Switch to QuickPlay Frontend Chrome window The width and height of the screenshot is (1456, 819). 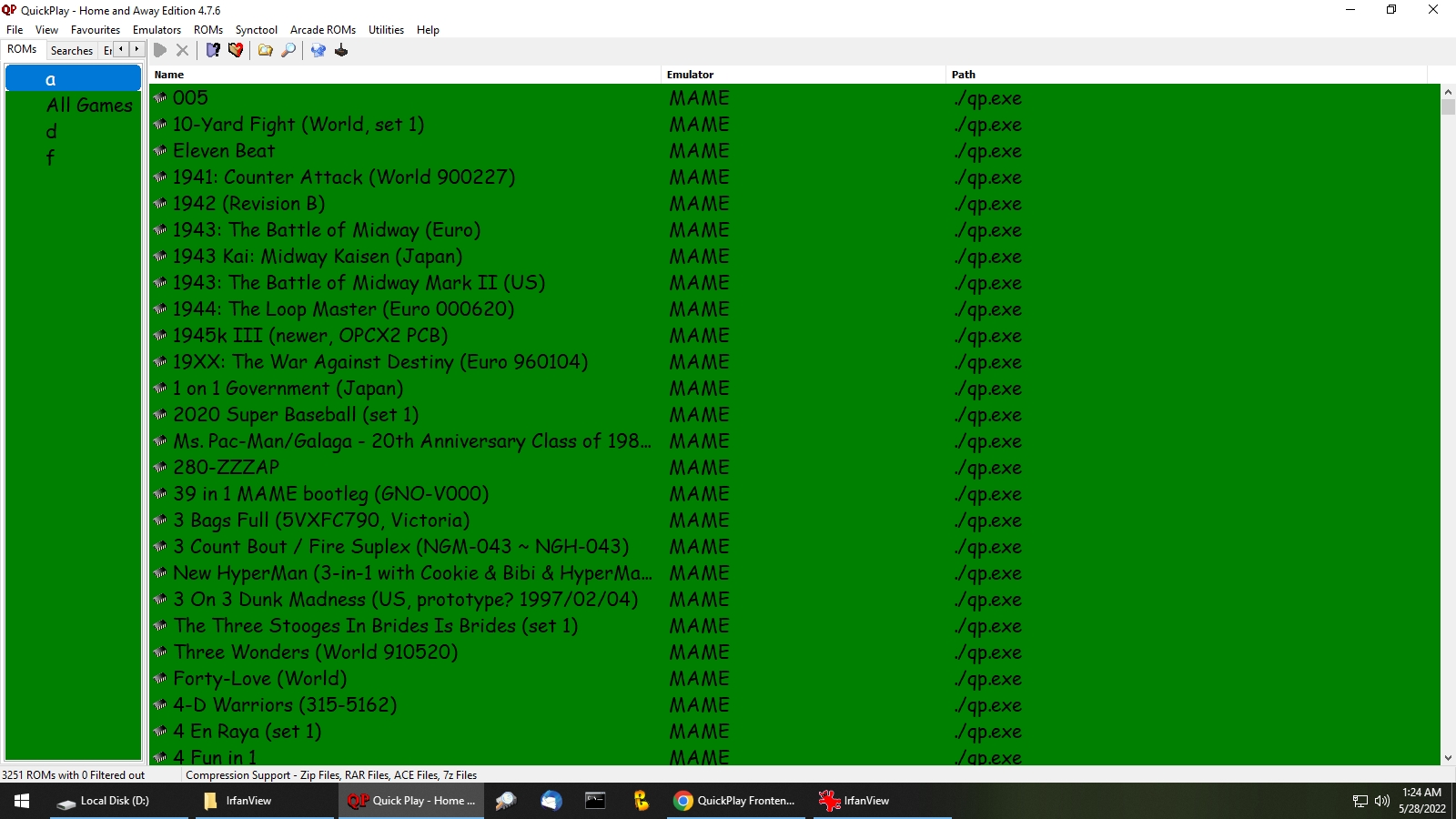[735, 801]
